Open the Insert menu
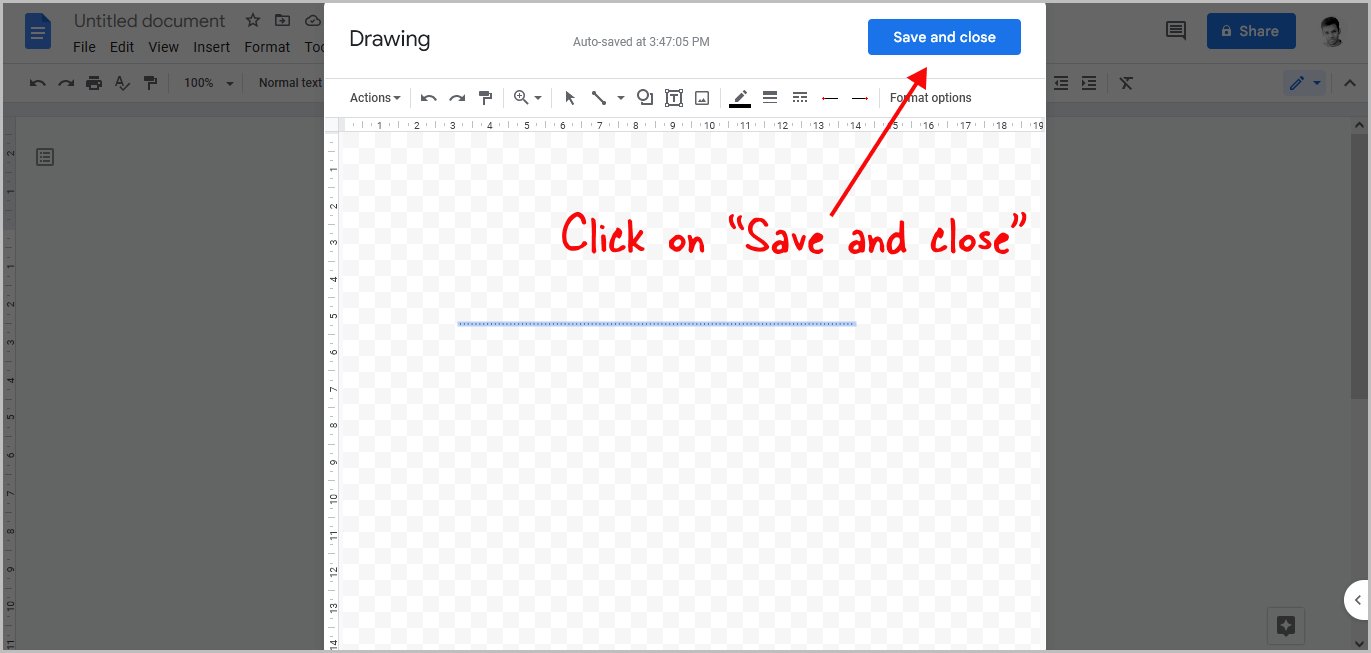This screenshot has width=1371, height=653. point(211,46)
